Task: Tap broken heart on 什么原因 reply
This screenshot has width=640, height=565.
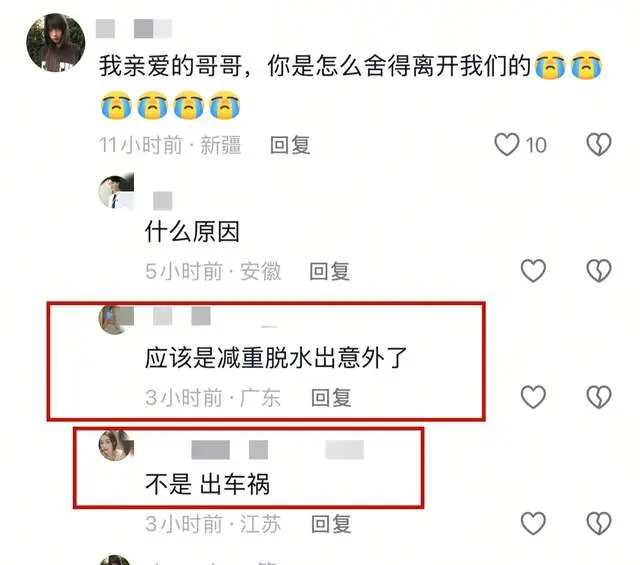Action: pos(599,271)
